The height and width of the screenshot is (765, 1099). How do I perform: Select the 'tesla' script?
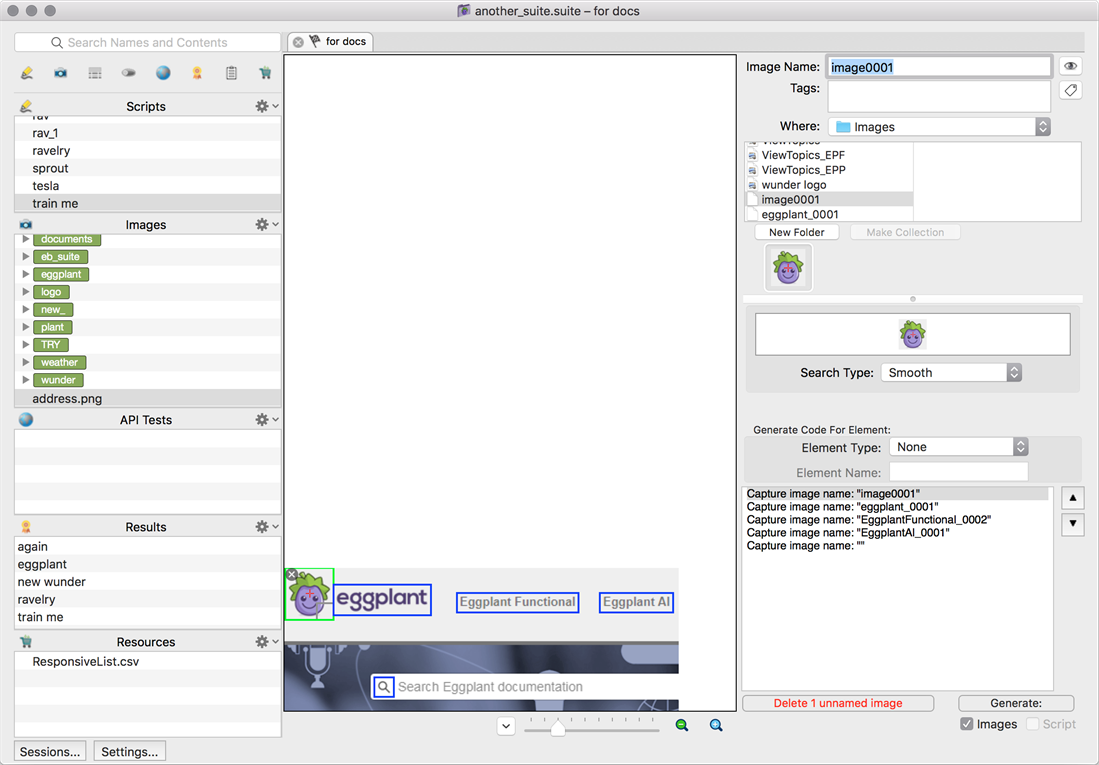click(x=147, y=186)
